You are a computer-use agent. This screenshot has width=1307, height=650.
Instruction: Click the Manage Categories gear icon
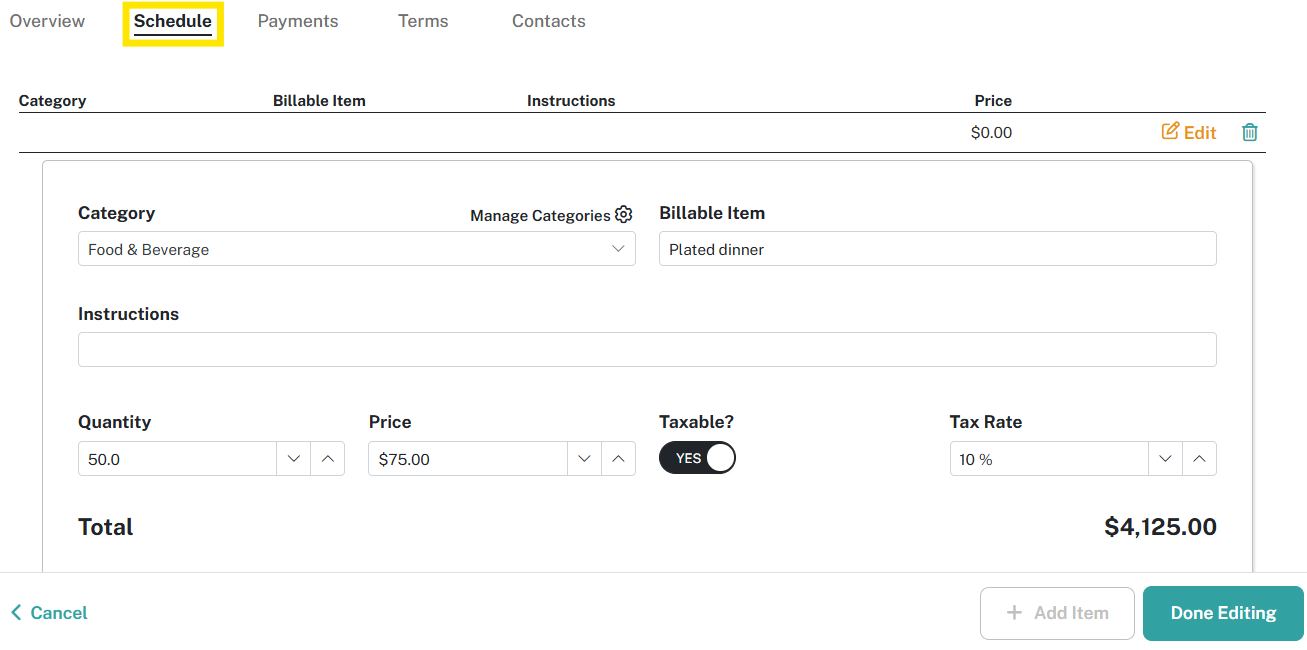tap(624, 215)
